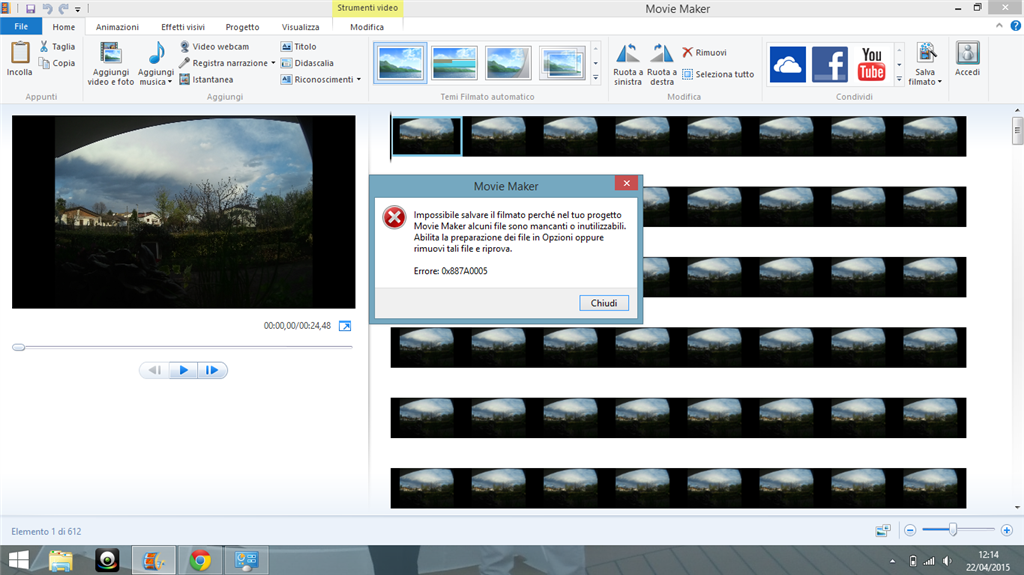This screenshot has height=575, width=1024.
Task: Add a Didascalia caption
Action: point(307,63)
